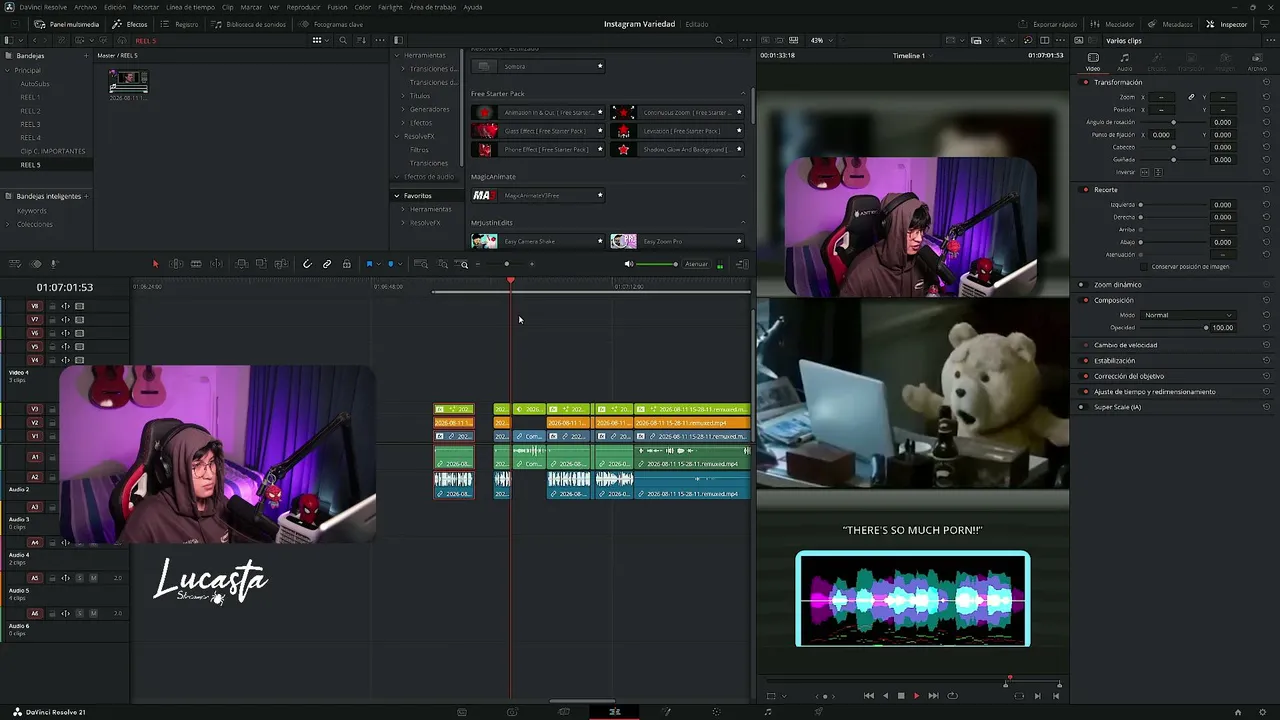Viewport: 1280px width, 720px height.
Task: Open the viewer zoom 43% dropdown
Action: pos(820,40)
